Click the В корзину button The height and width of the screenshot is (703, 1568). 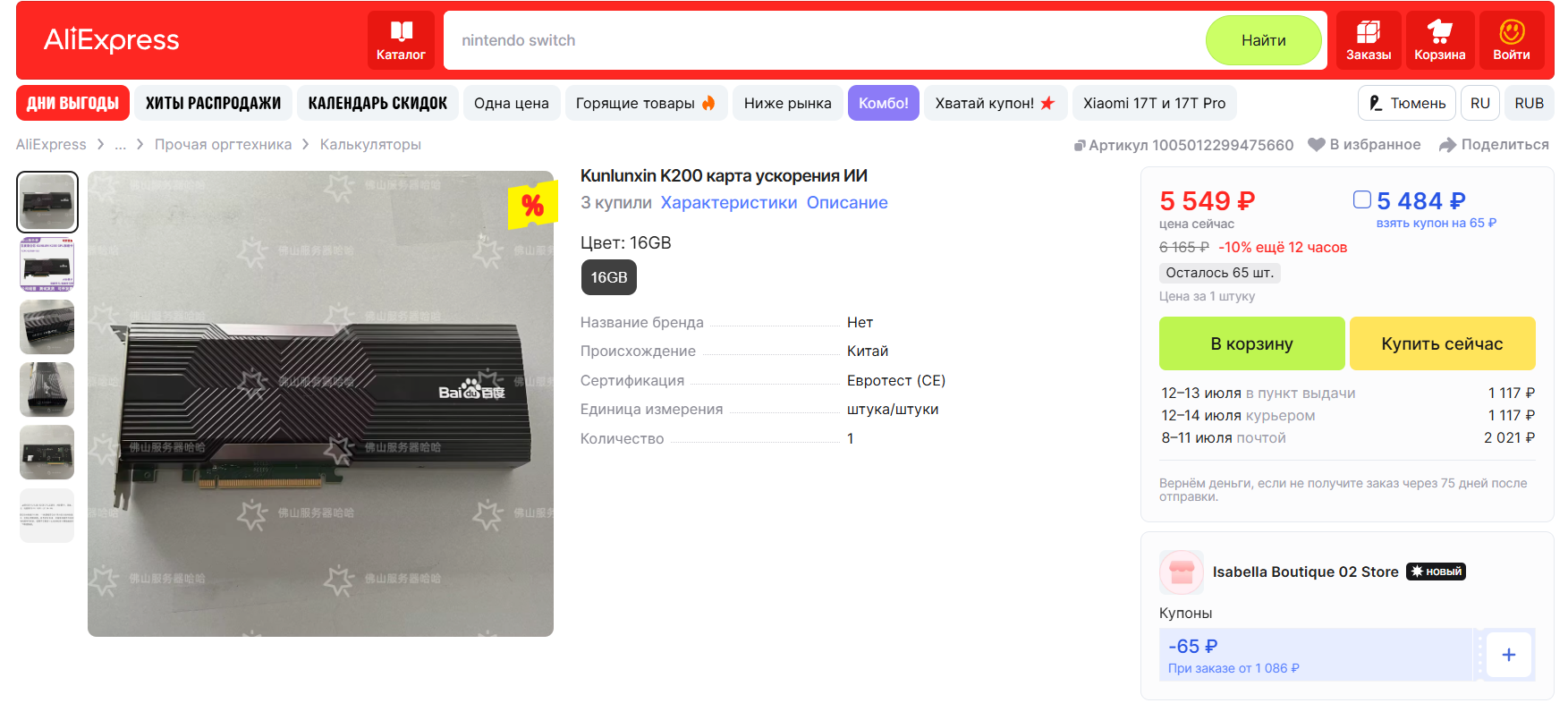(x=1252, y=343)
